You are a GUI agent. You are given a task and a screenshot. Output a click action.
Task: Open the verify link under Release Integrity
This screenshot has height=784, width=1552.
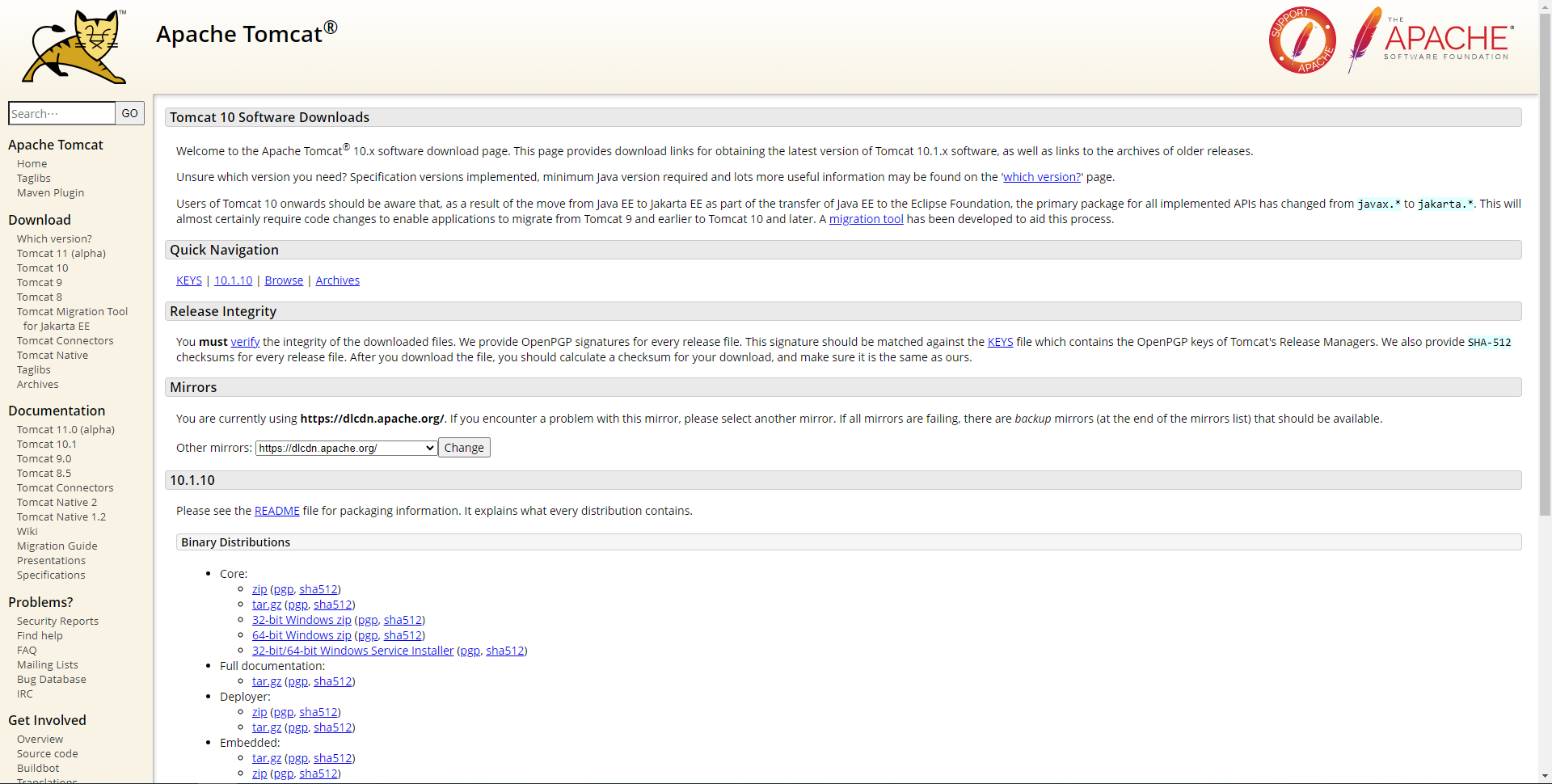click(245, 342)
